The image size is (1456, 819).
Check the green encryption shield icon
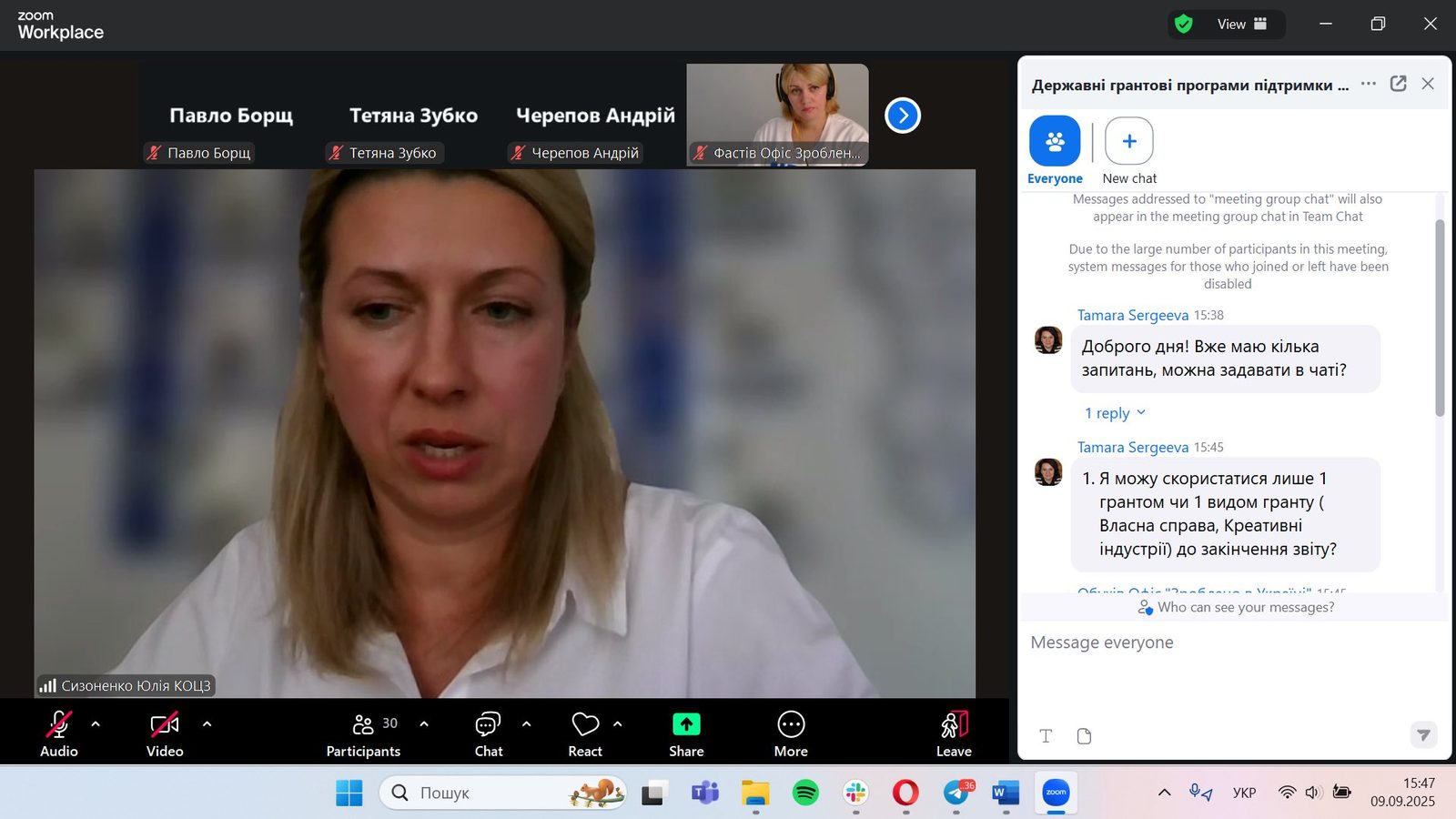pyautogui.click(x=1183, y=25)
